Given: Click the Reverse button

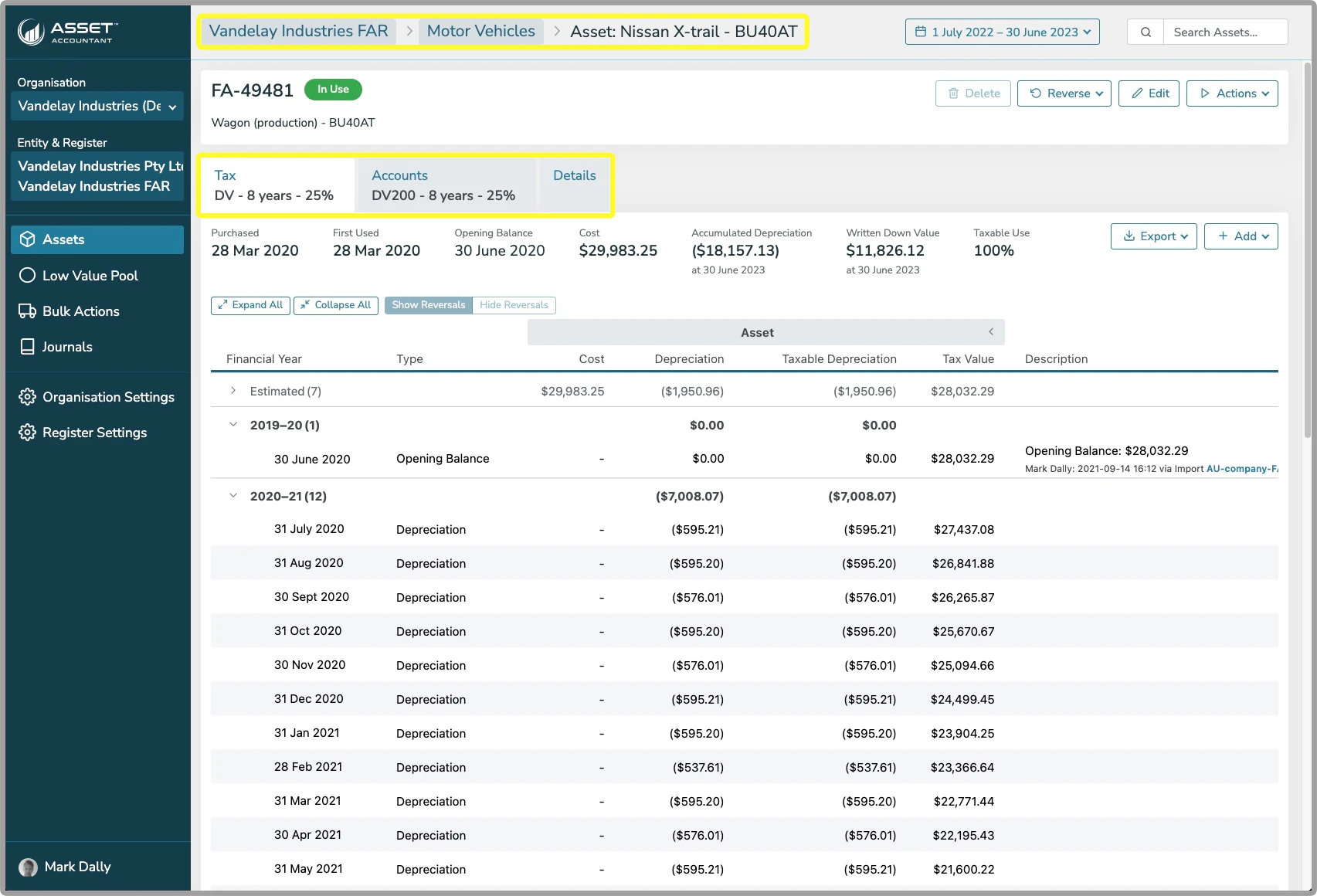Looking at the screenshot, I should tap(1064, 93).
